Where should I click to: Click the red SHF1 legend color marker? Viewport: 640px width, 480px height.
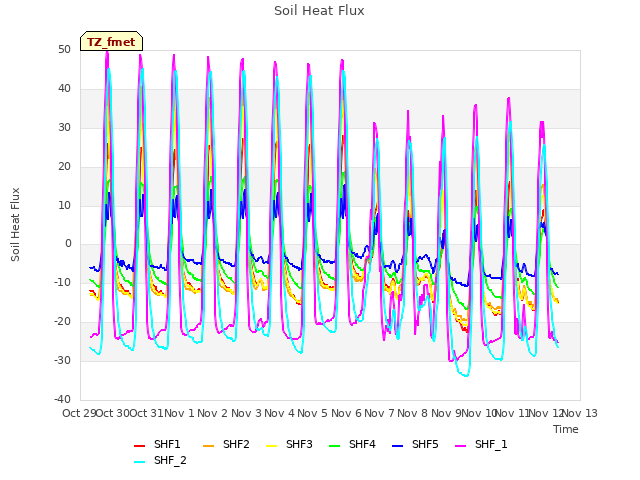coord(140,446)
